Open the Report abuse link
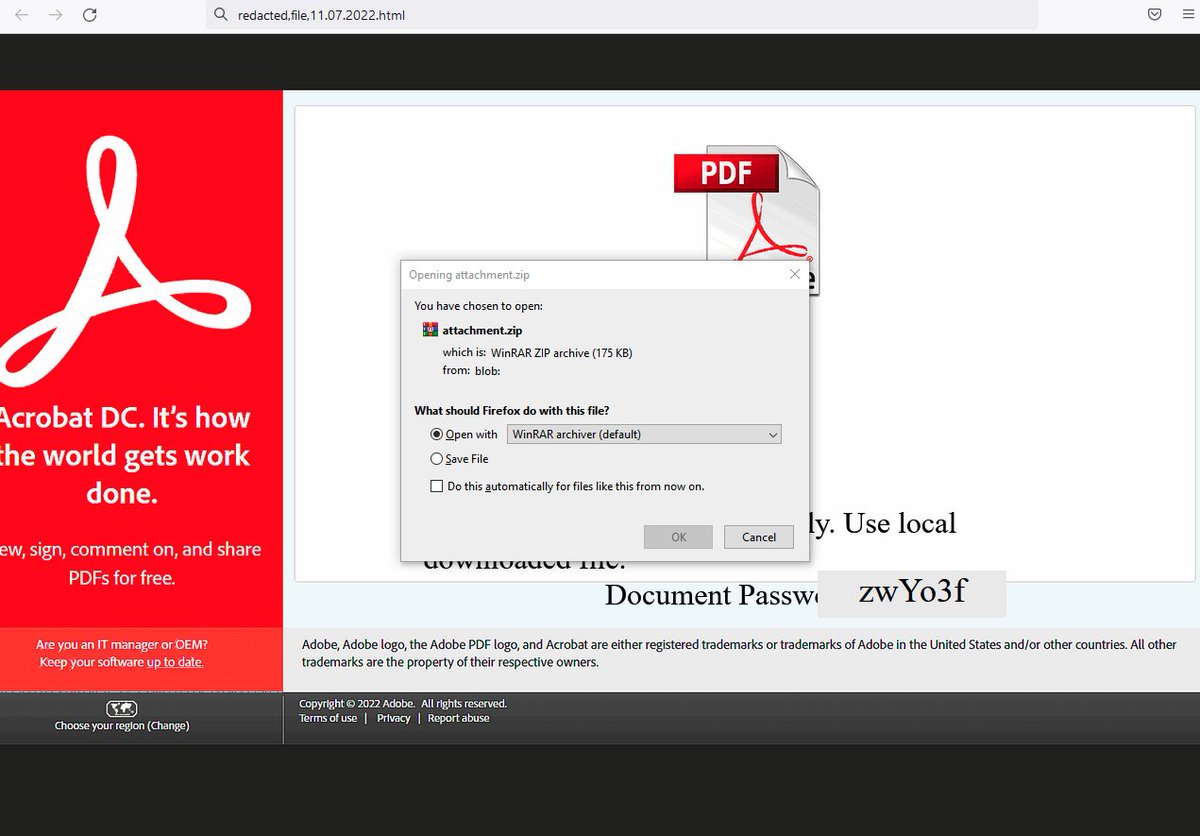The image size is (1200, 836). (x=459, y=718)
